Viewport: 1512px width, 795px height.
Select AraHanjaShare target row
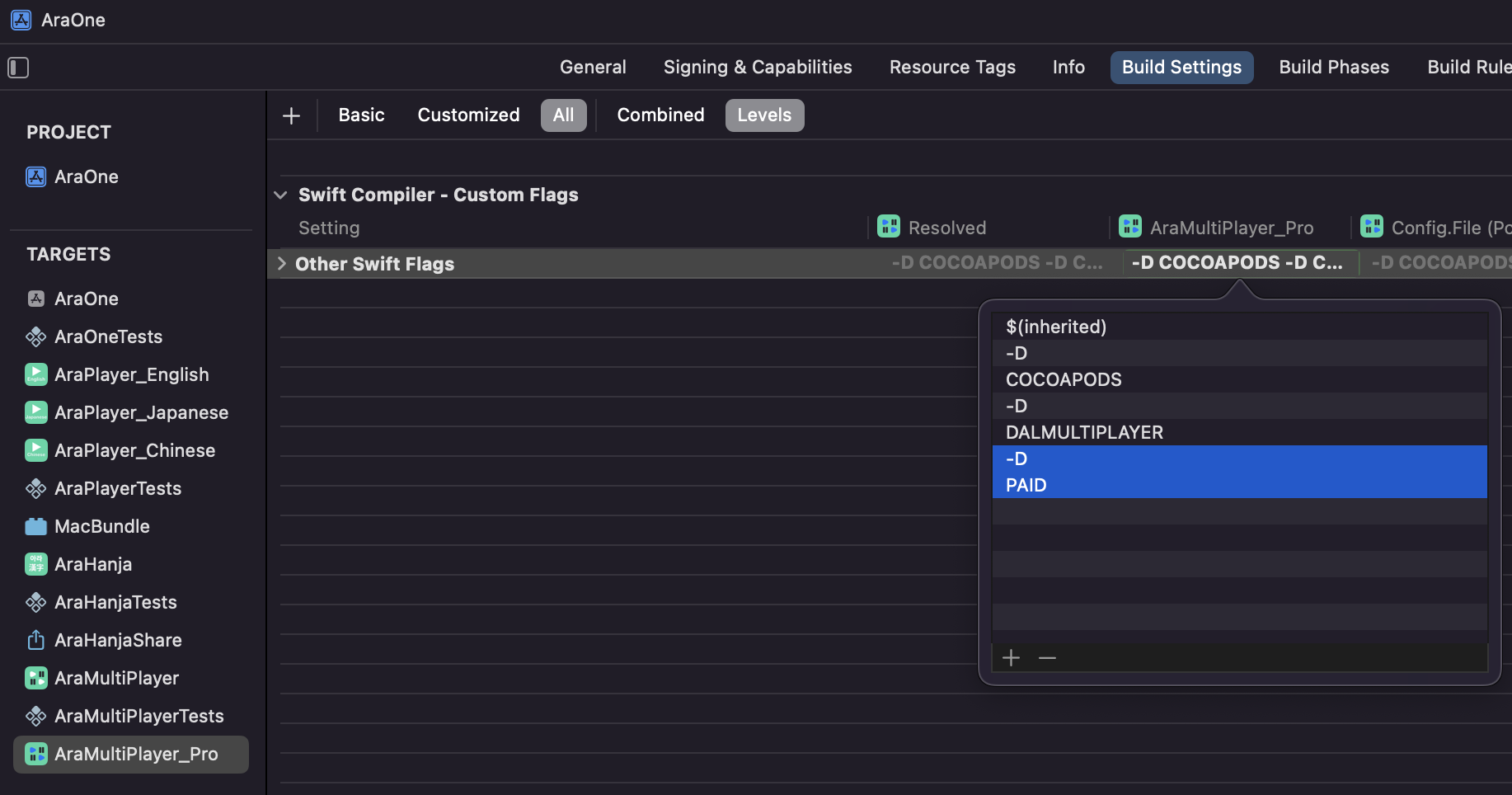tap(131, 640)
